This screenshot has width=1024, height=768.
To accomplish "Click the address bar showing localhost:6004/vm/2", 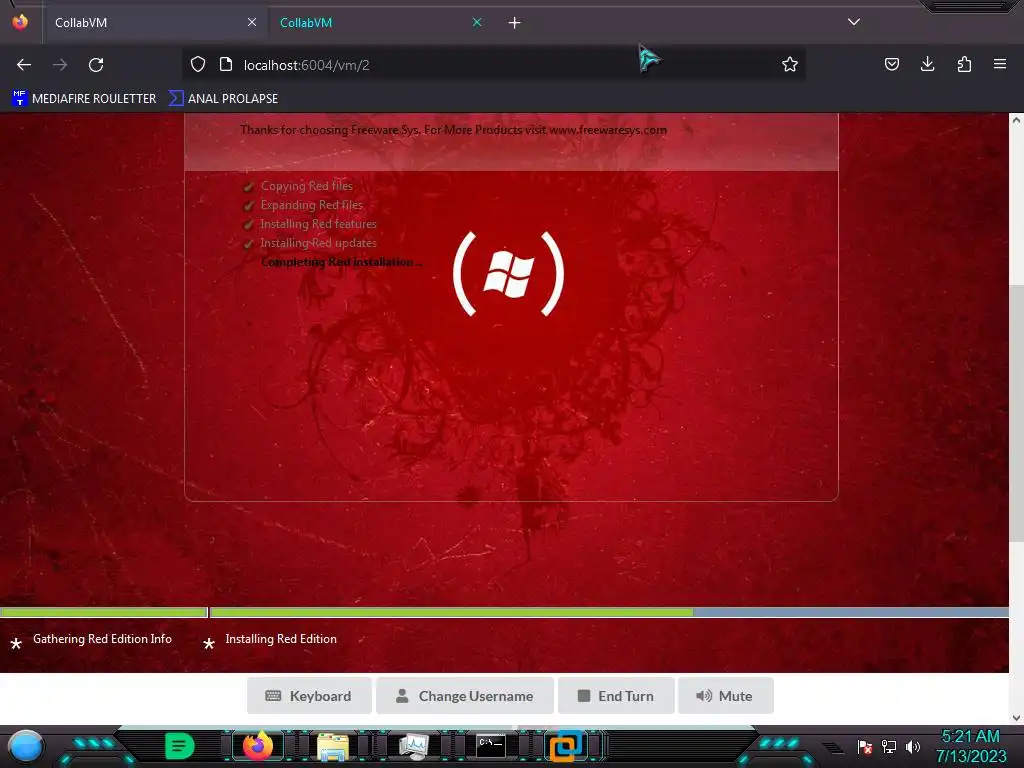I will 493,65.
